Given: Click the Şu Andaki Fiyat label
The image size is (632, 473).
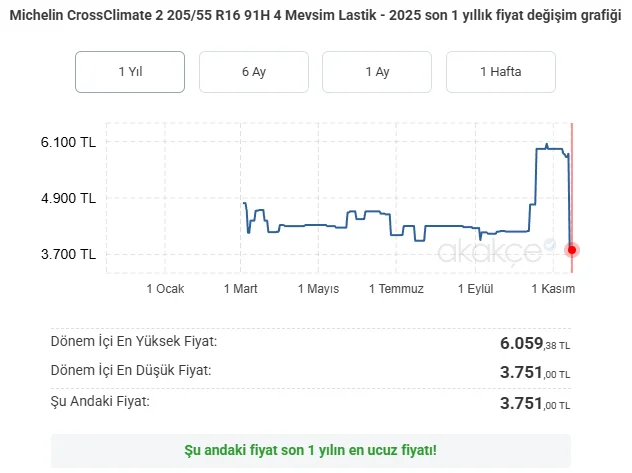Looking at the screenshot, I should click(x=100, y=402).
